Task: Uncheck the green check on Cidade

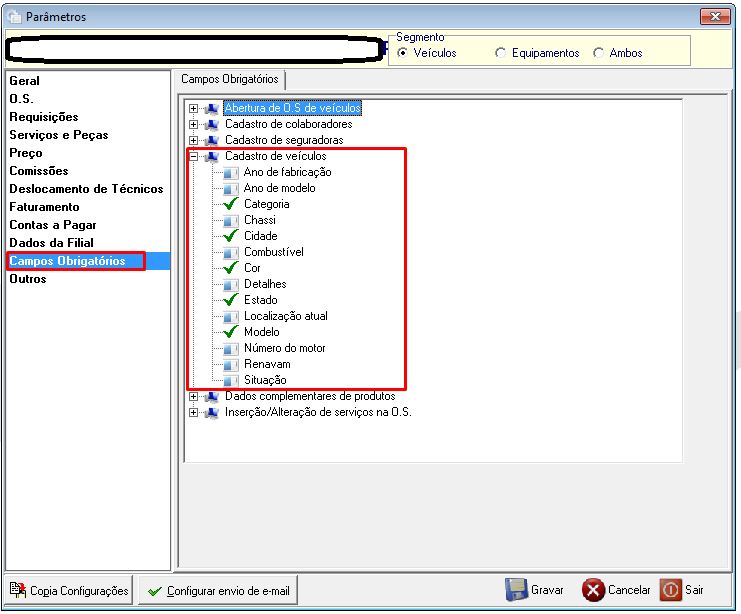Action: coord(231,235)
